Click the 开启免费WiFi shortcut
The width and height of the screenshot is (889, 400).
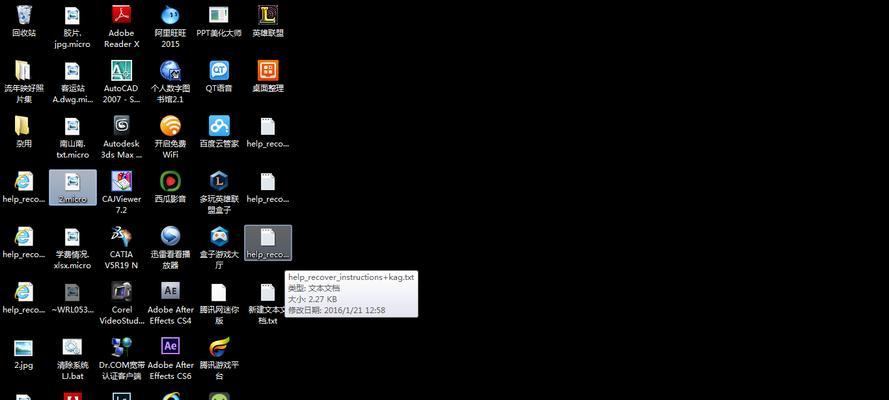(x=170, y=138)
